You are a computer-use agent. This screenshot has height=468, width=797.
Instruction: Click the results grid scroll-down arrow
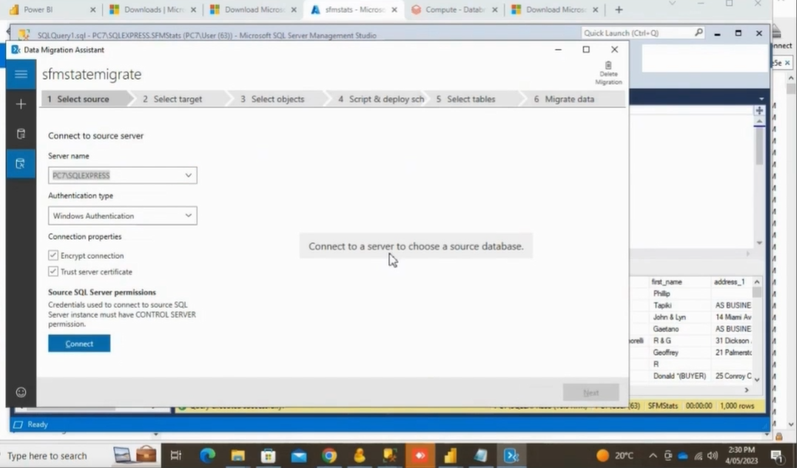point(757,380)
